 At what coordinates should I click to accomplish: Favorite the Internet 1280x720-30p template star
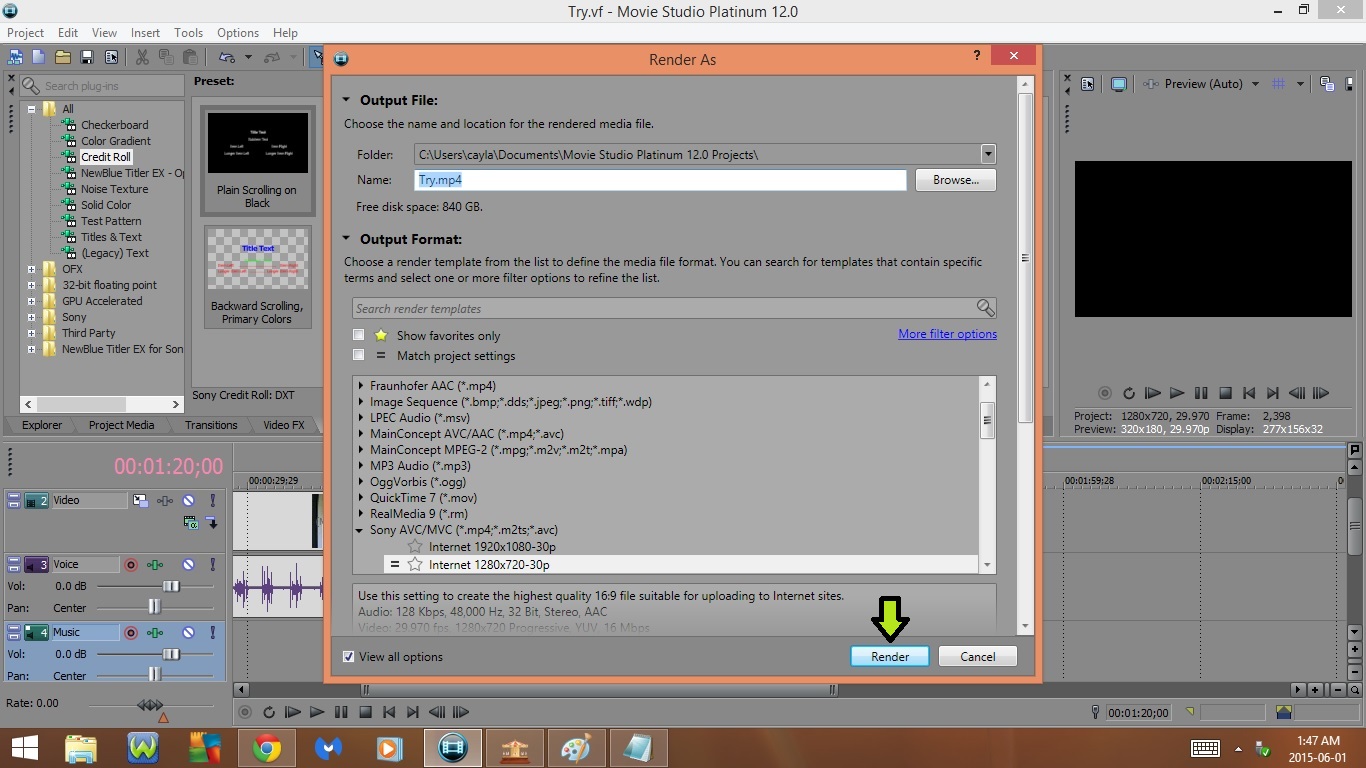415,565
